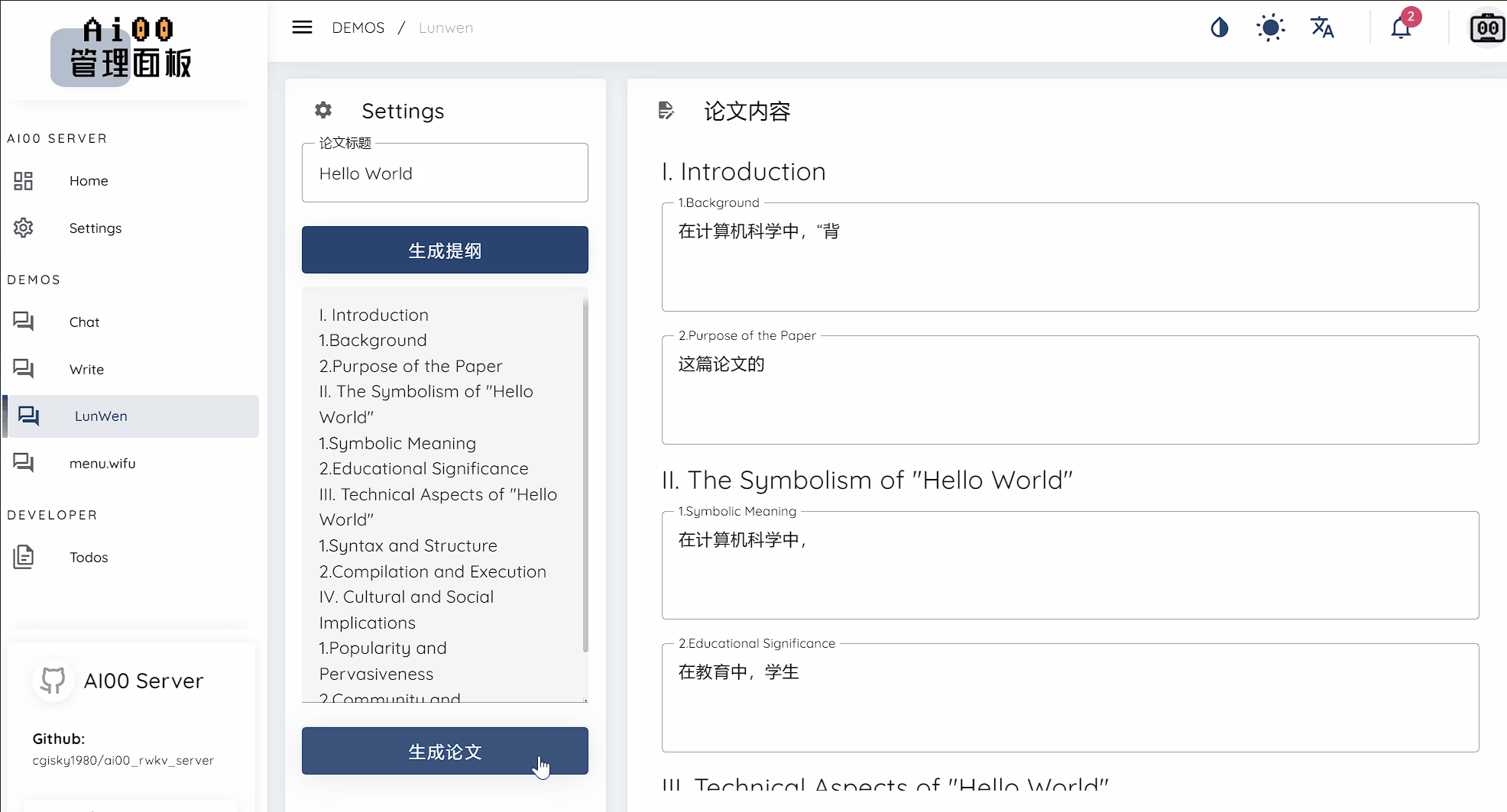
Task: Open the Write demo
Action: click(86, 370)
